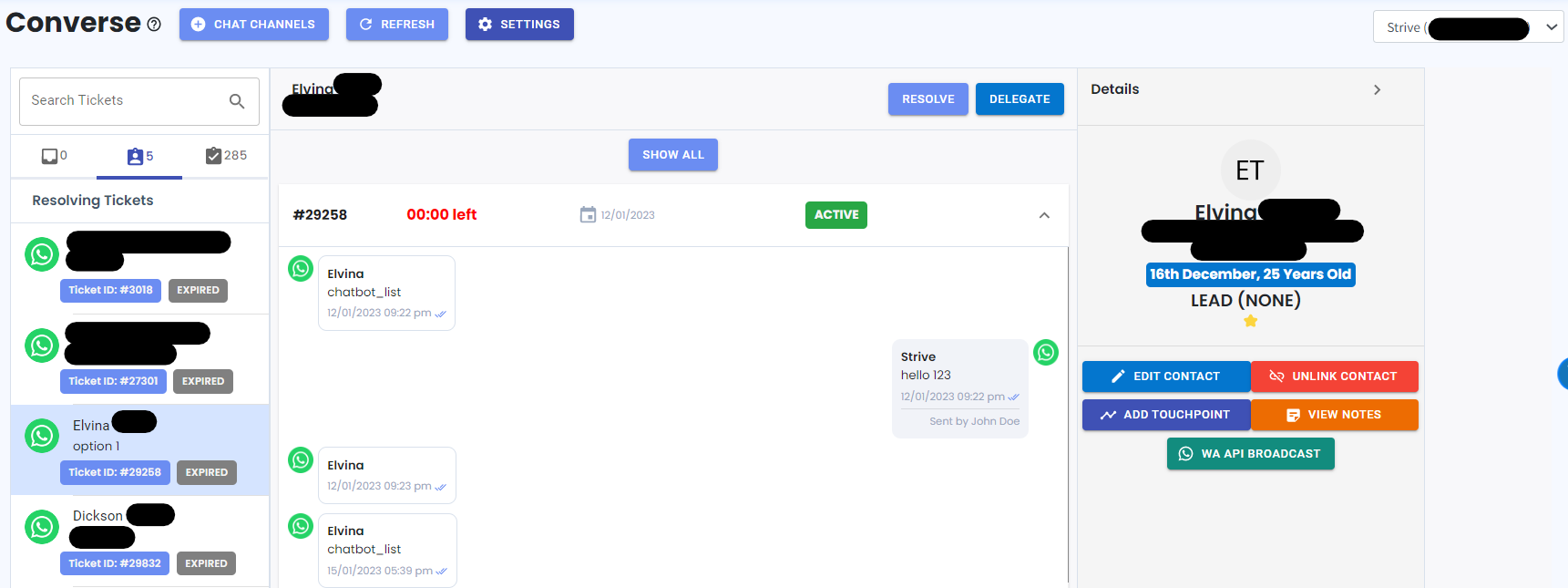The width and height of the screenshot is (1568, 588).
Task: Click WhatsApp icon on ticket #3018
Action: (42, 254)
